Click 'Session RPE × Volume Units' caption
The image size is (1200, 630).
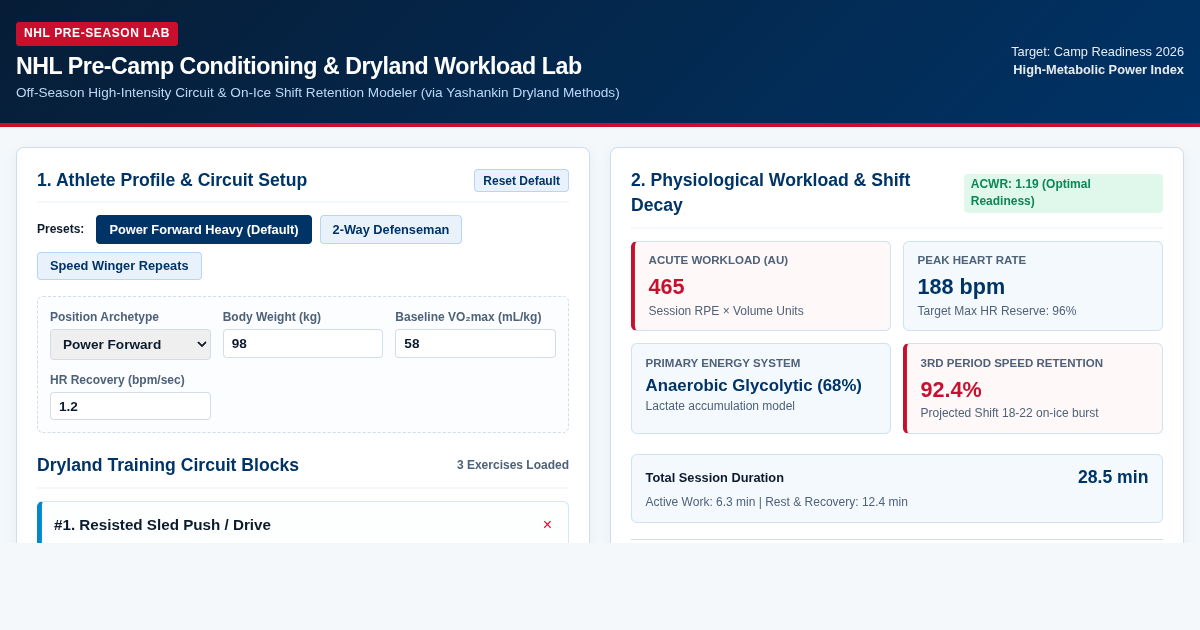726,311
